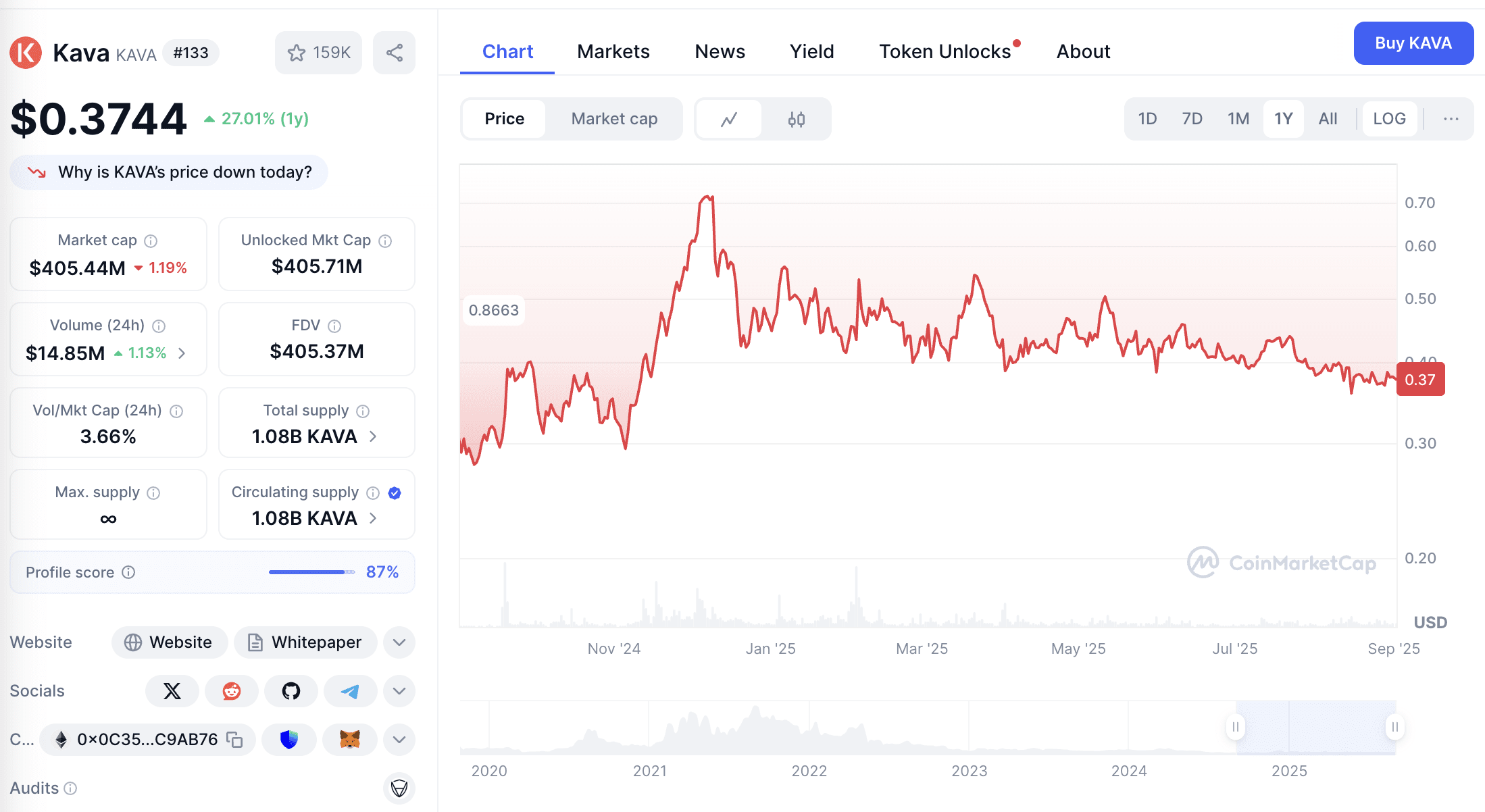Switch to candlestick chart view icon
Image resolution: width=1485 pixels, height=812 pixels.
797,120
